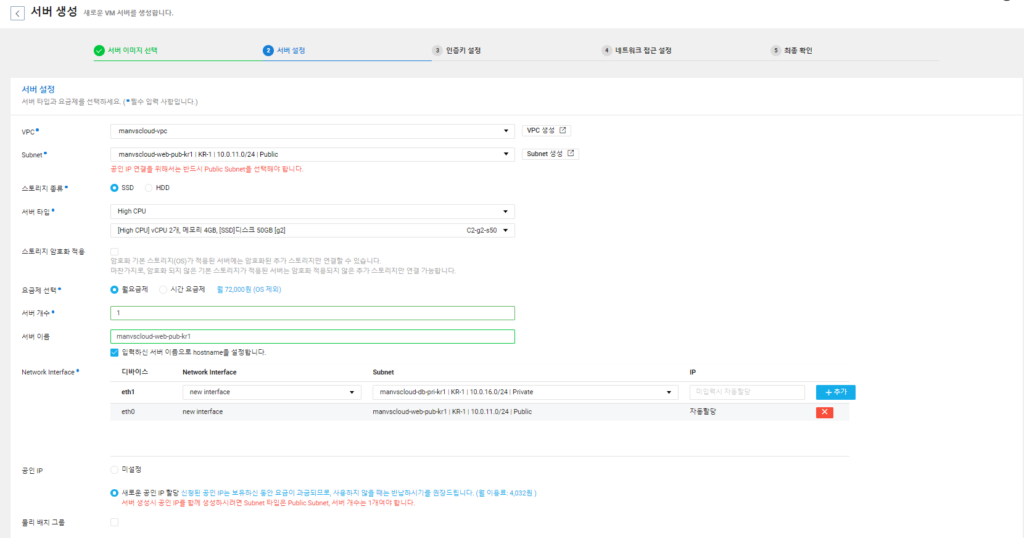Click the 서버 생성 page title
Screen dimensions: 1024x538
[54, 12]
